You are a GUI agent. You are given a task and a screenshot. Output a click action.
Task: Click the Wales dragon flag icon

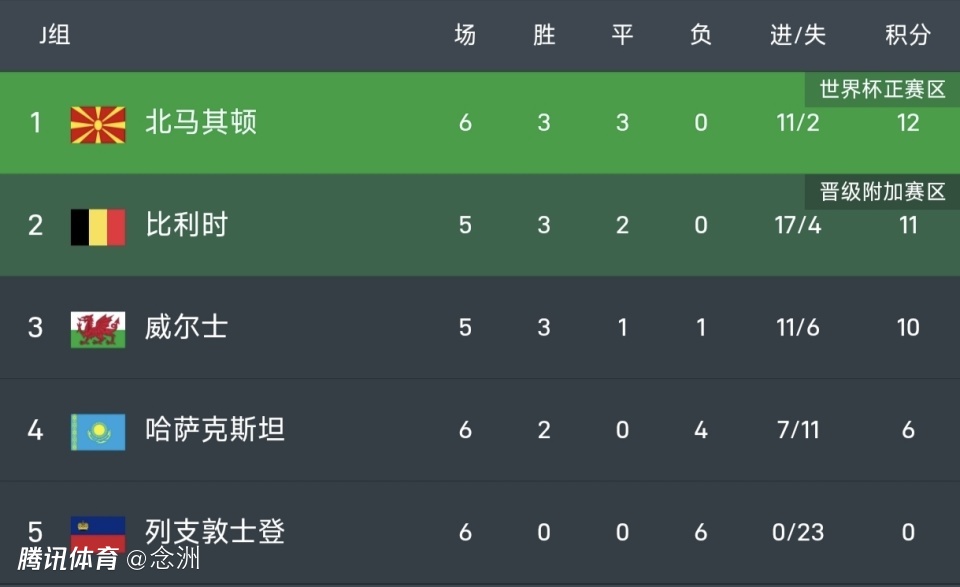[98, 328]
